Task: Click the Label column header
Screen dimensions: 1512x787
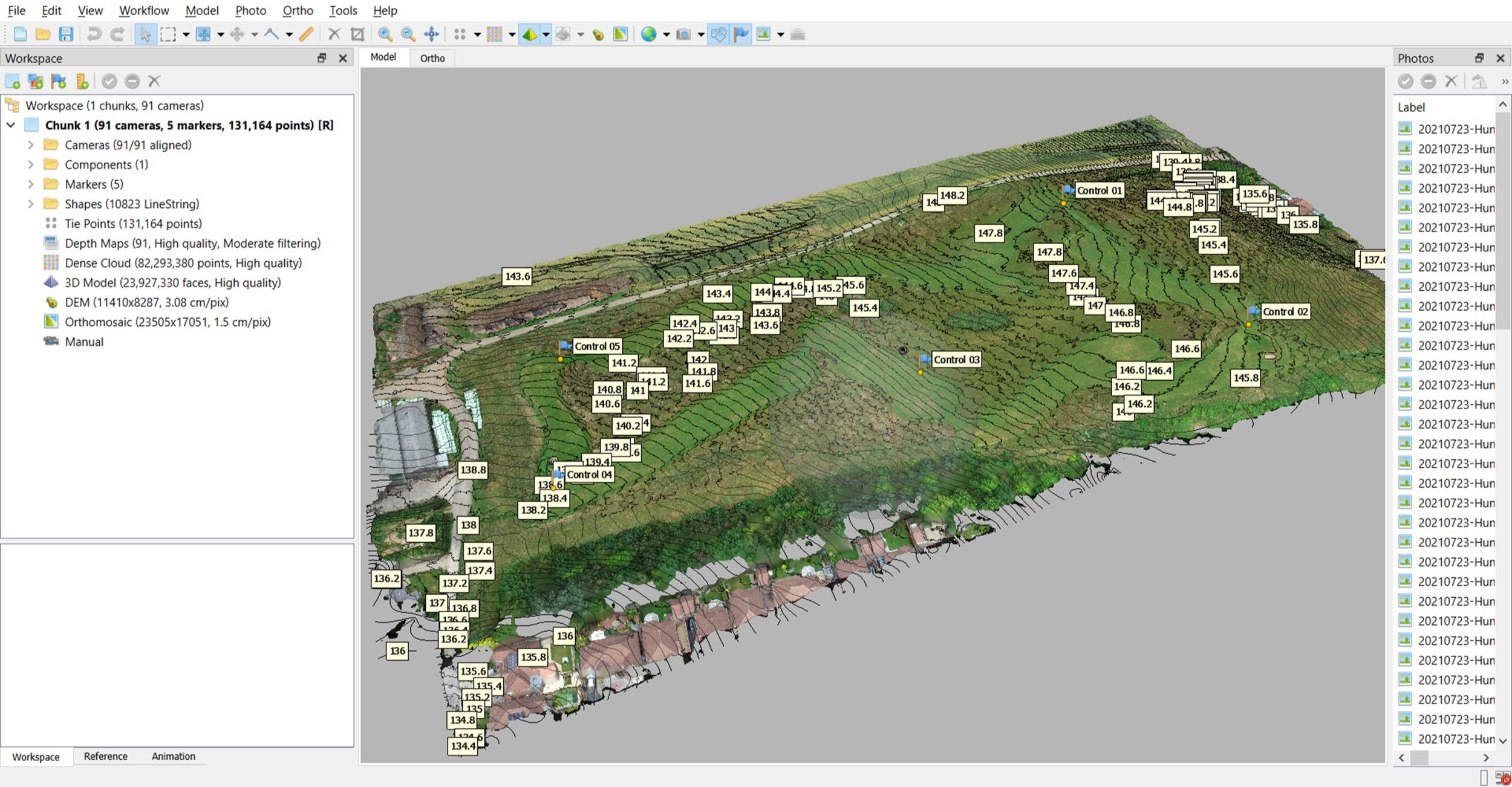Action: (1411, 107)
